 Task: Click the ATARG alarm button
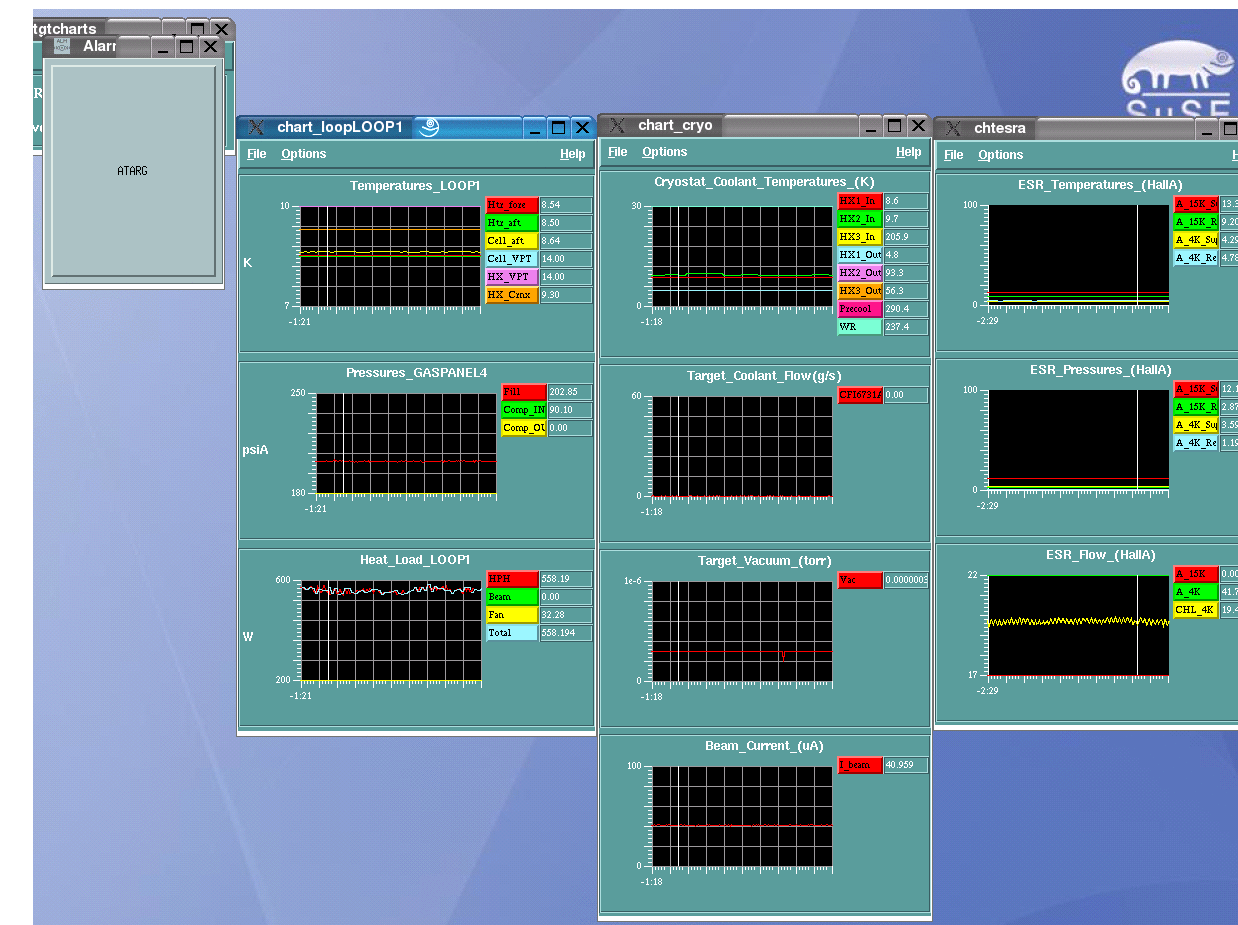134,171
